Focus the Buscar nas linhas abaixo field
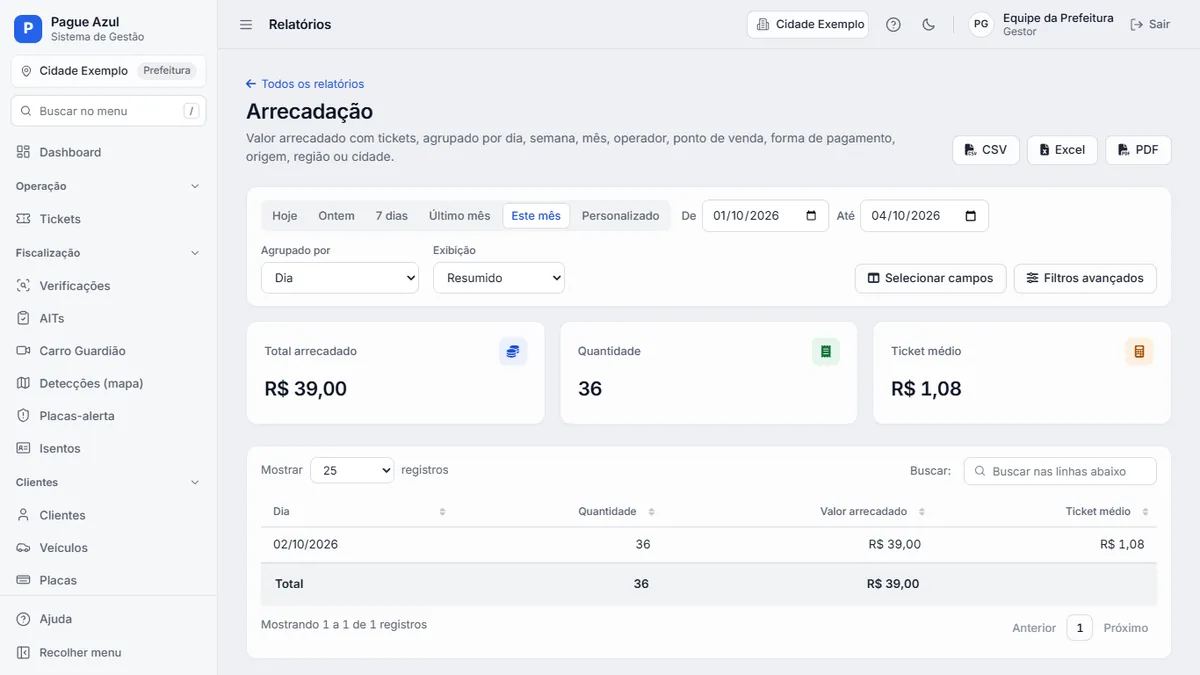Viewport: 1200px width, 675px height. [x=1060, y=471]
